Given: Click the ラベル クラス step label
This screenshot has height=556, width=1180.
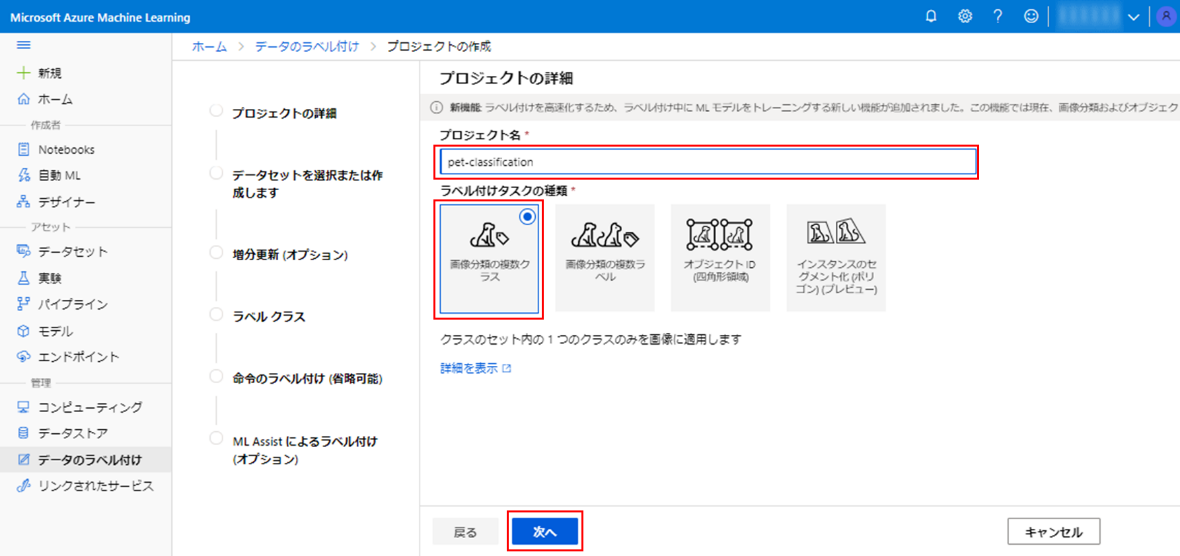Looking at the screenshot, I should point(269,316).
